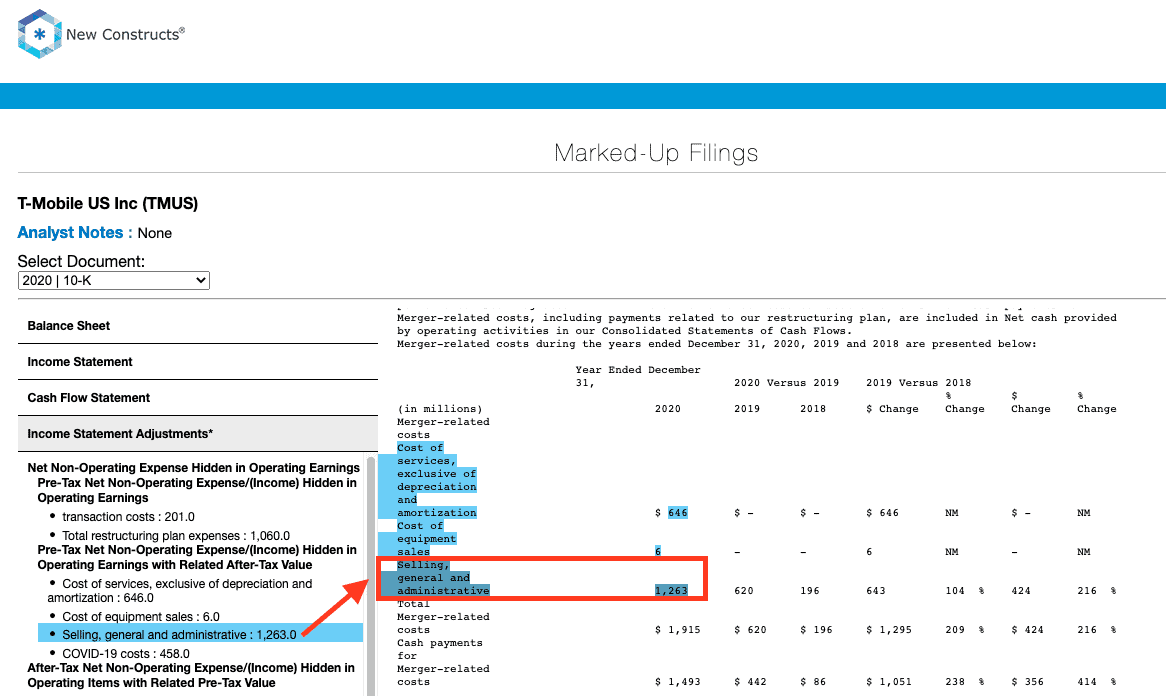This screenshot has height=696, width=1166.
Task: Click the 643 change value in the SG&A row
Action: (x=876, y=590)
